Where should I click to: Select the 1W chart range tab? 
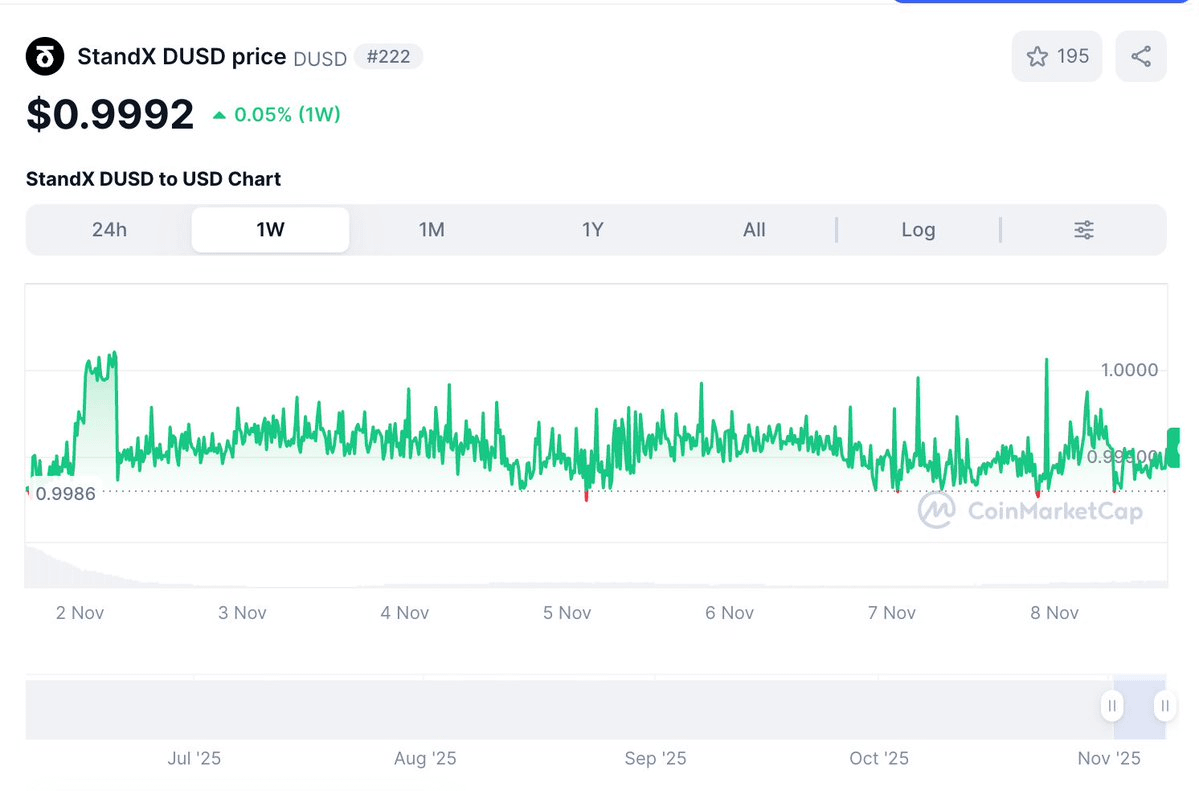(271, 229)
